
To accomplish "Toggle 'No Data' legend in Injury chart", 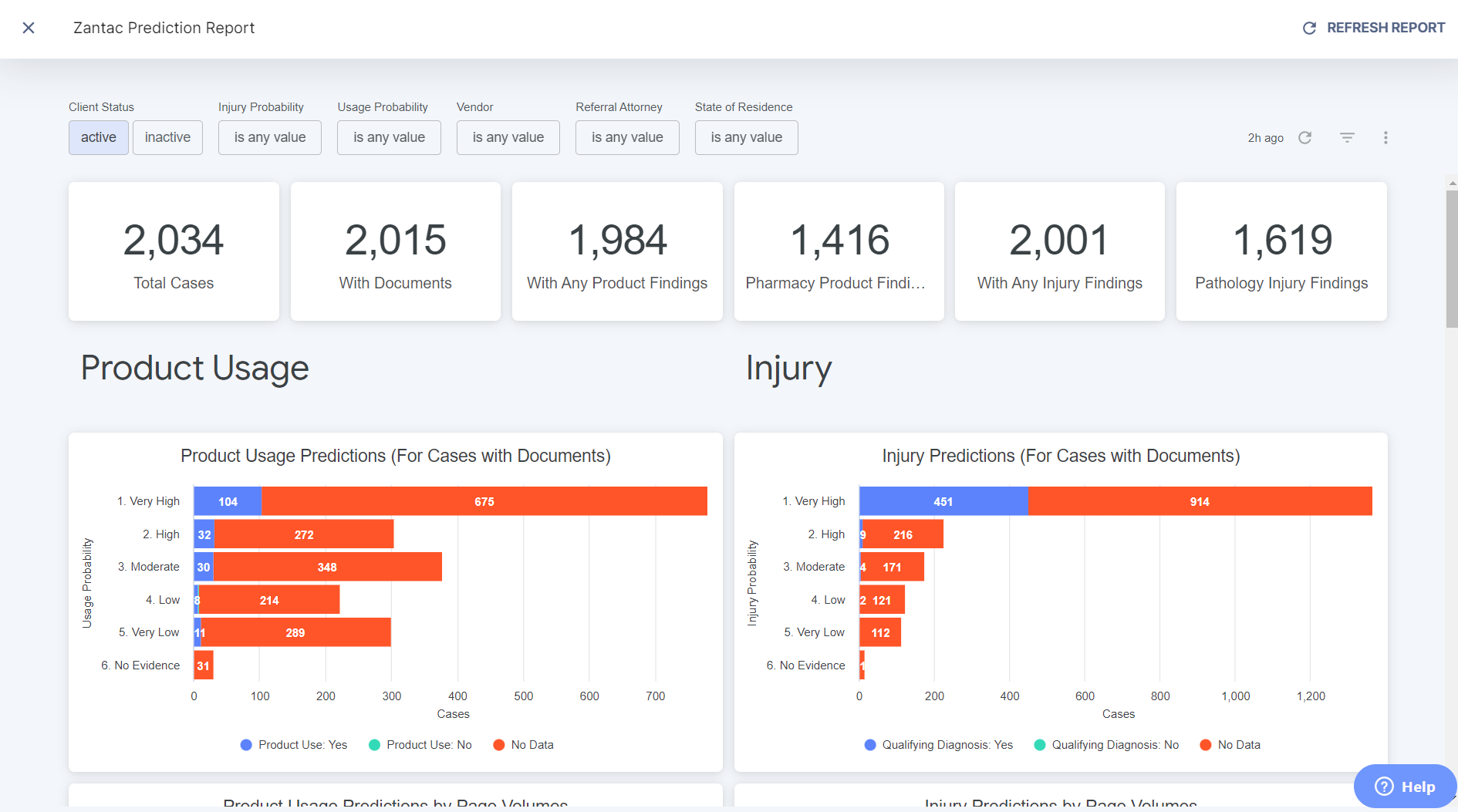I will (x=1230, y=745).
